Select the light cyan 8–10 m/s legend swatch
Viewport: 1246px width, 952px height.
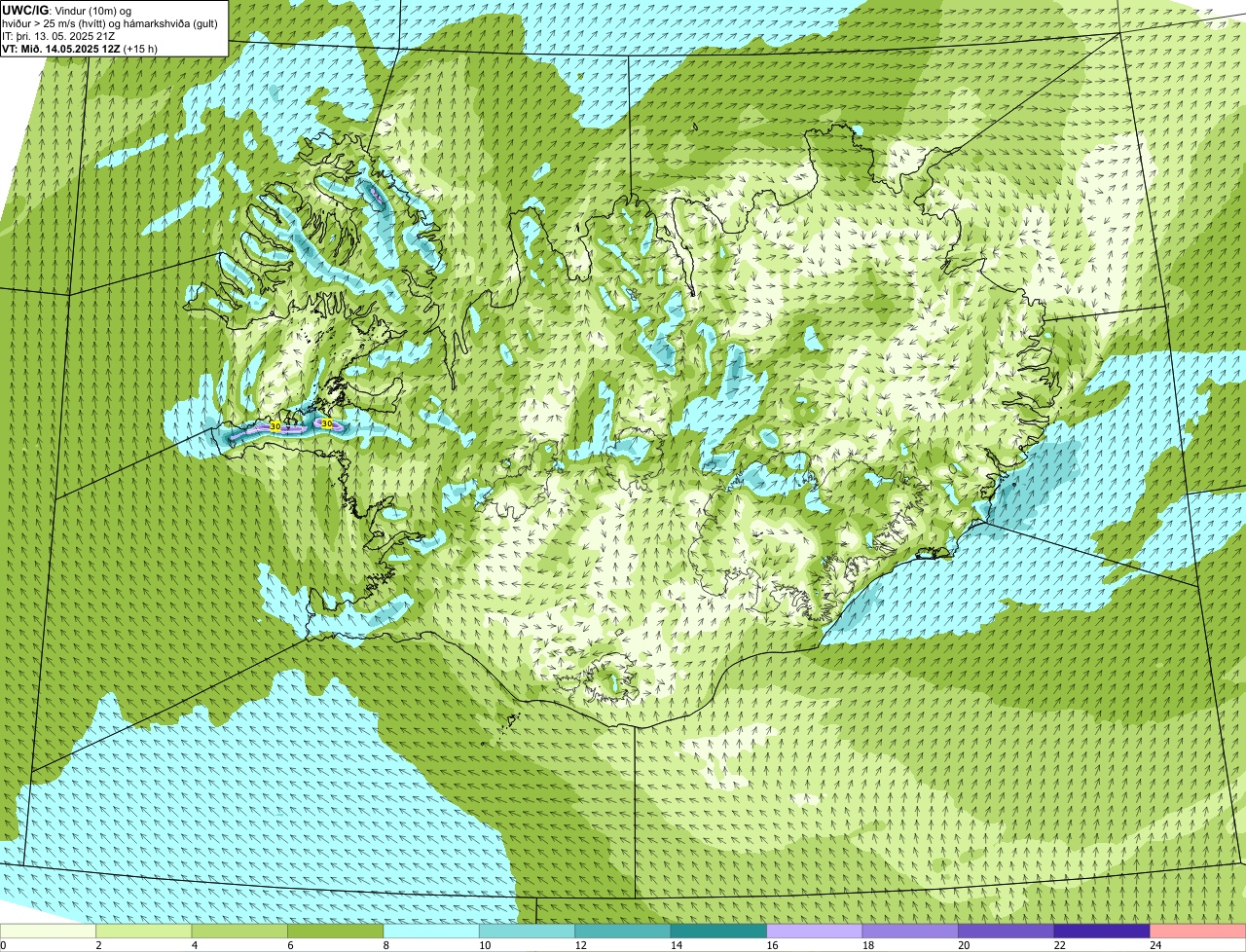pos(431,931)
